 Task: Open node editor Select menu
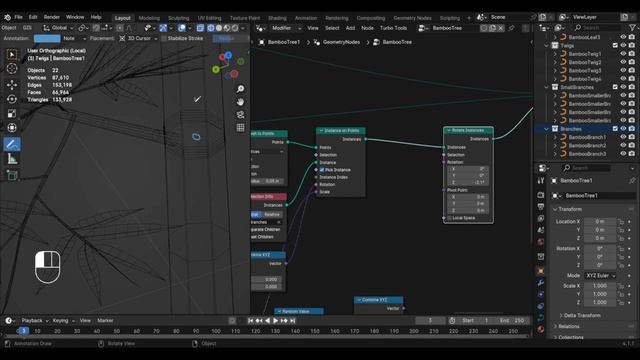[x=332, y=28]
